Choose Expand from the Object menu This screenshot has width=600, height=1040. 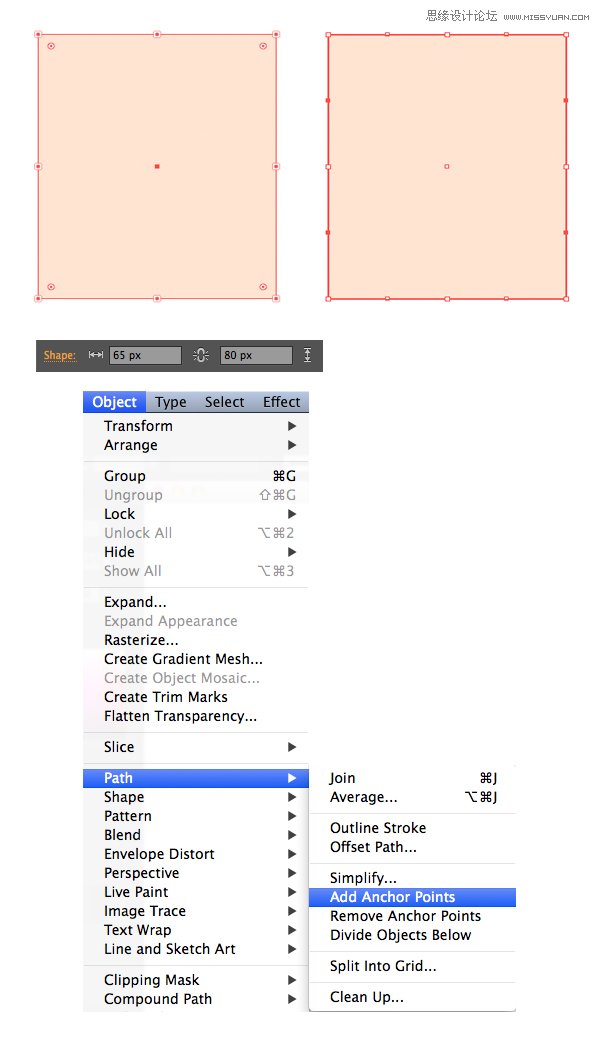point(135,602)
